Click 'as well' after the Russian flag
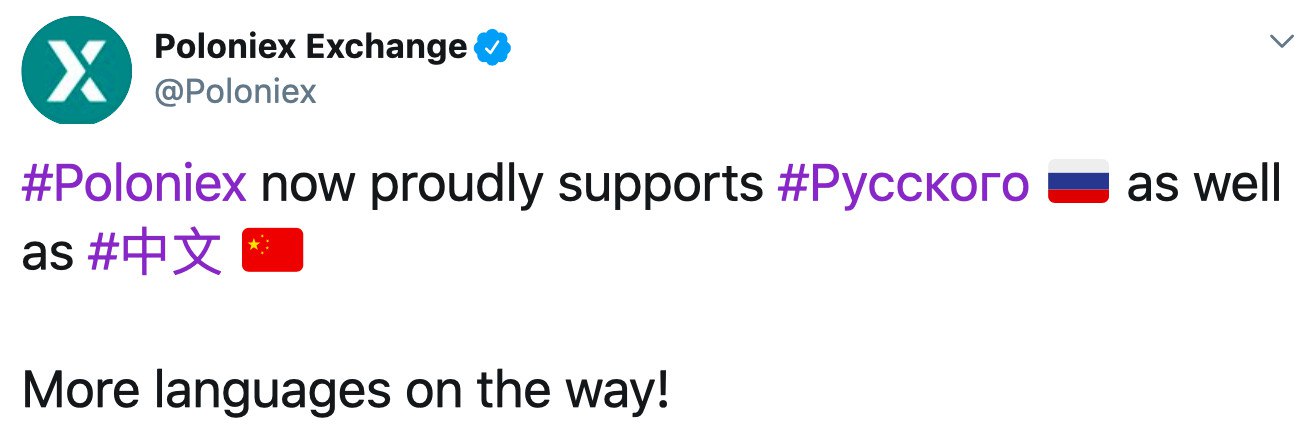 (1203, 185)
